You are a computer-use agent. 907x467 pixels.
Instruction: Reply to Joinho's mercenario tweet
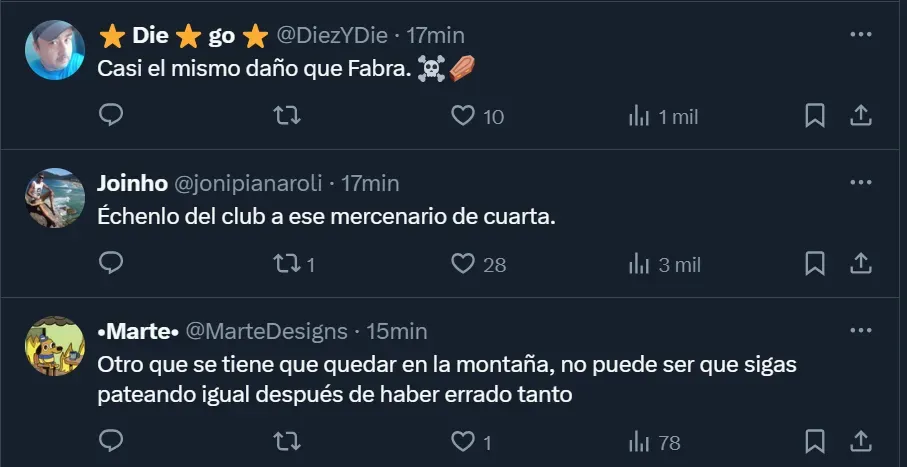pyautogui.click(x=112, y=263)
